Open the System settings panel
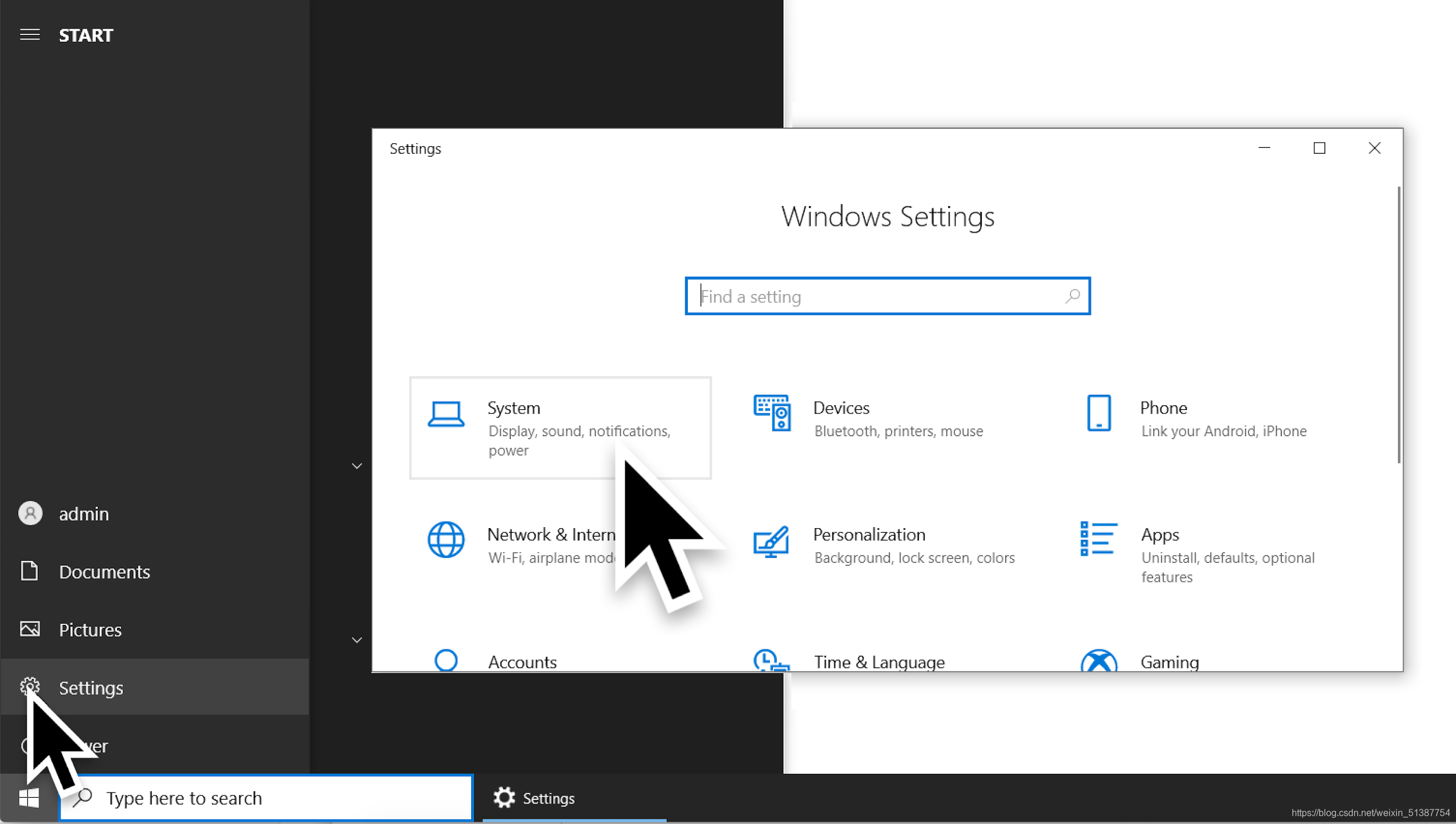The width and height of the screenshot is (1456, 824). (x=560, y=427)
